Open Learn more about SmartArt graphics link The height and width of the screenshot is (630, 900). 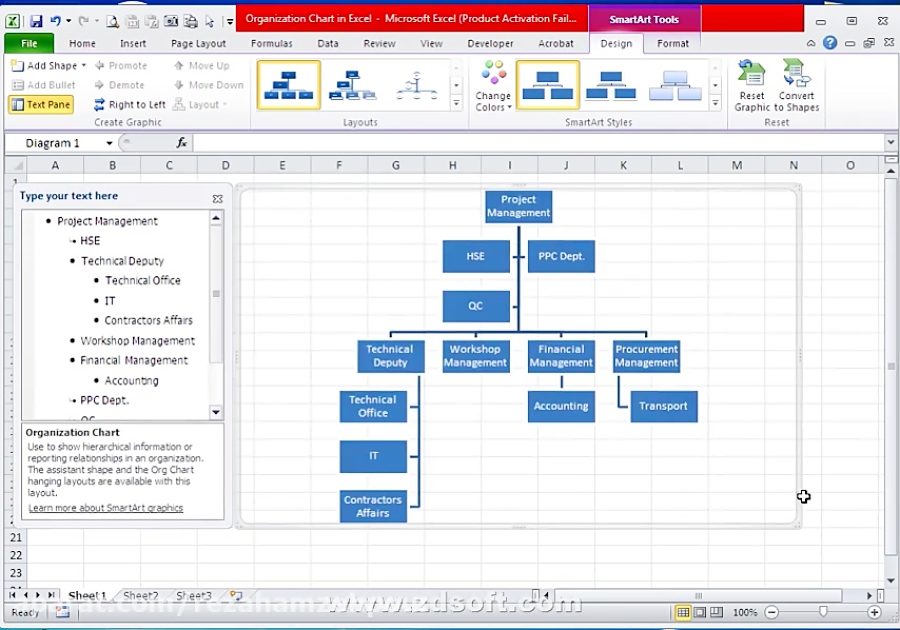106,508
